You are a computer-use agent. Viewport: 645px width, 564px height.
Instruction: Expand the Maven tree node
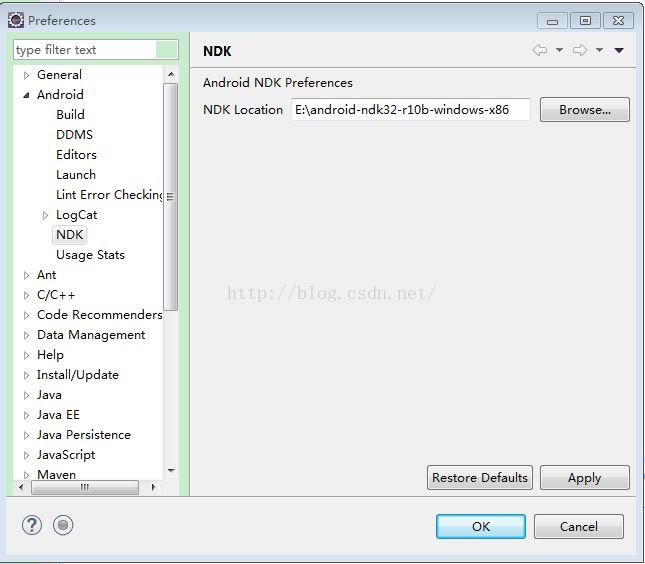[27, 475]
